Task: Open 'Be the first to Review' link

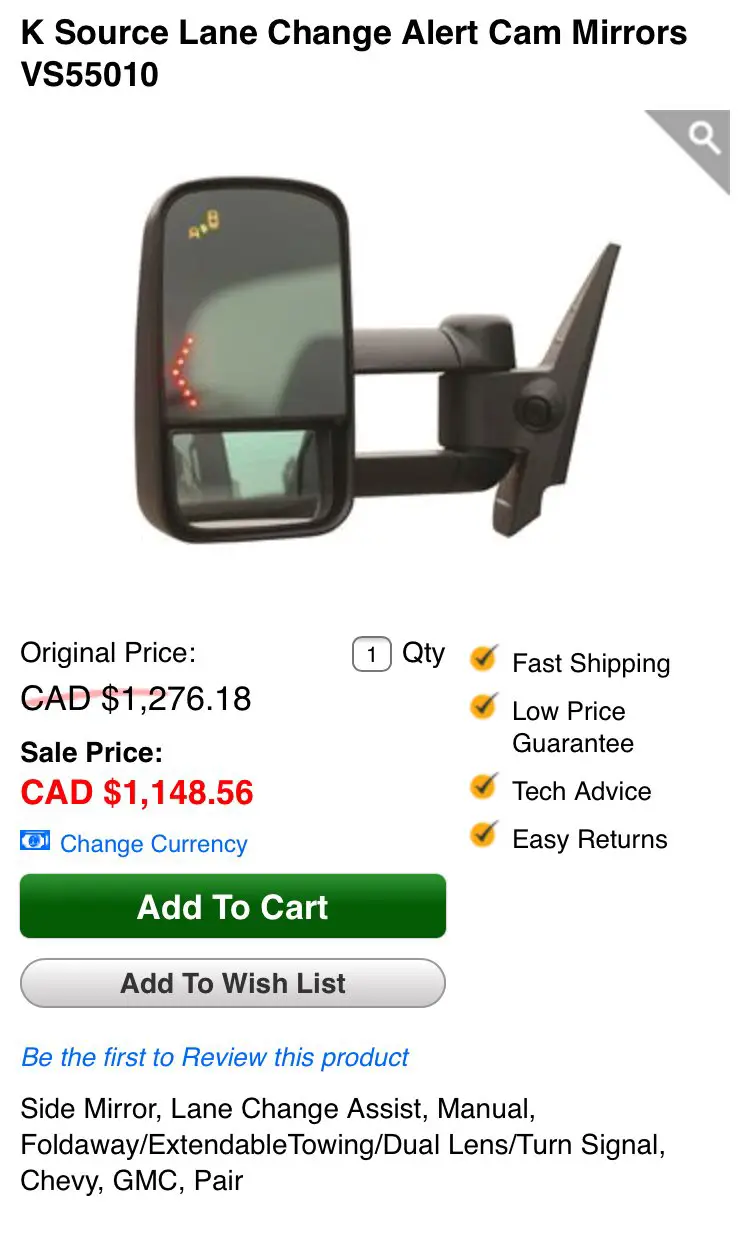Action: tap(215, 1057)
